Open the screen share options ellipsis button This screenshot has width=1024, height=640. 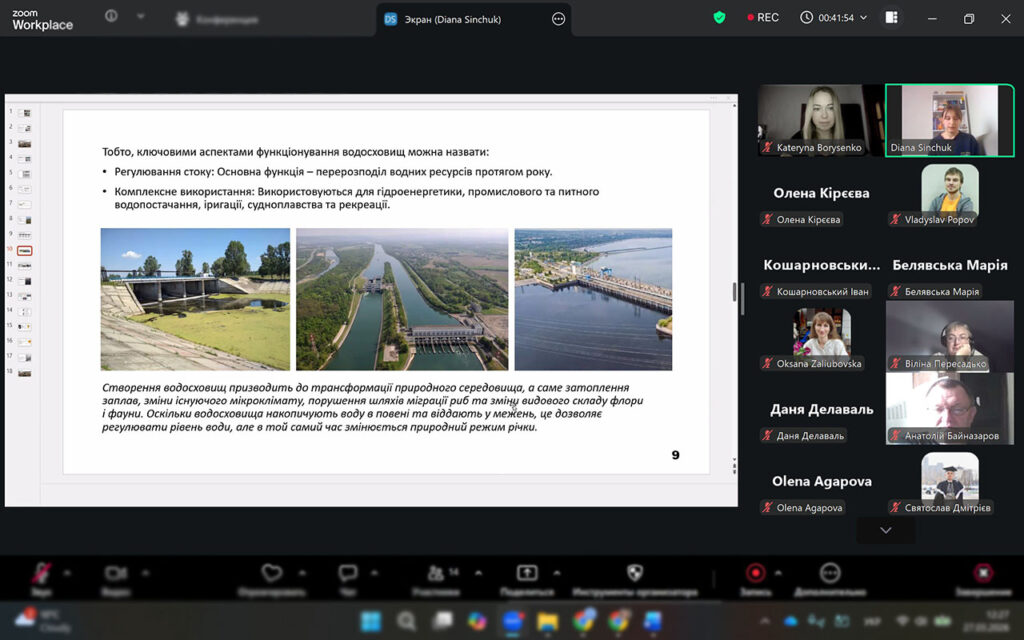point(558,18)
